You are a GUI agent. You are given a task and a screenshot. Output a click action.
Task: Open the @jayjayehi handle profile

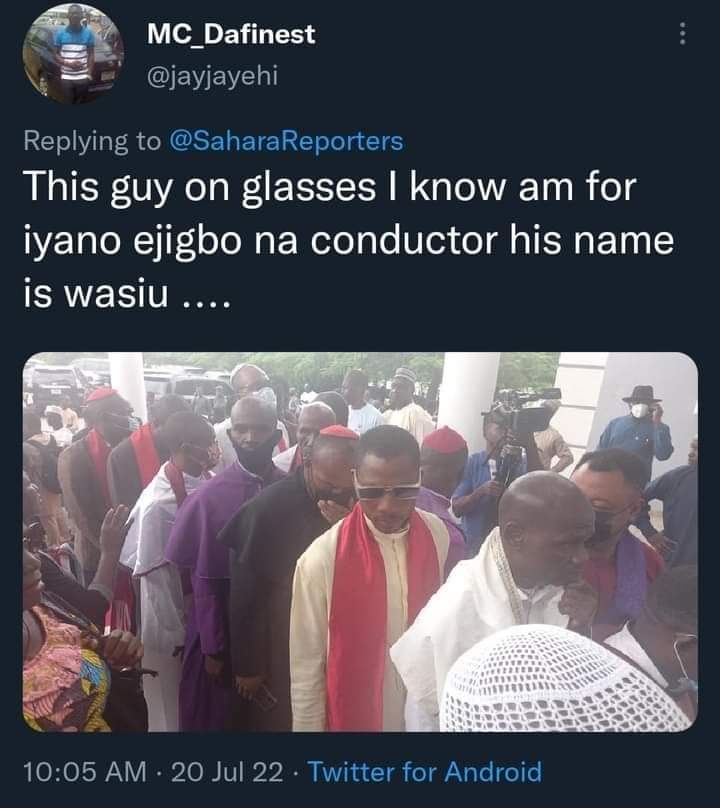tap(212, 76)
